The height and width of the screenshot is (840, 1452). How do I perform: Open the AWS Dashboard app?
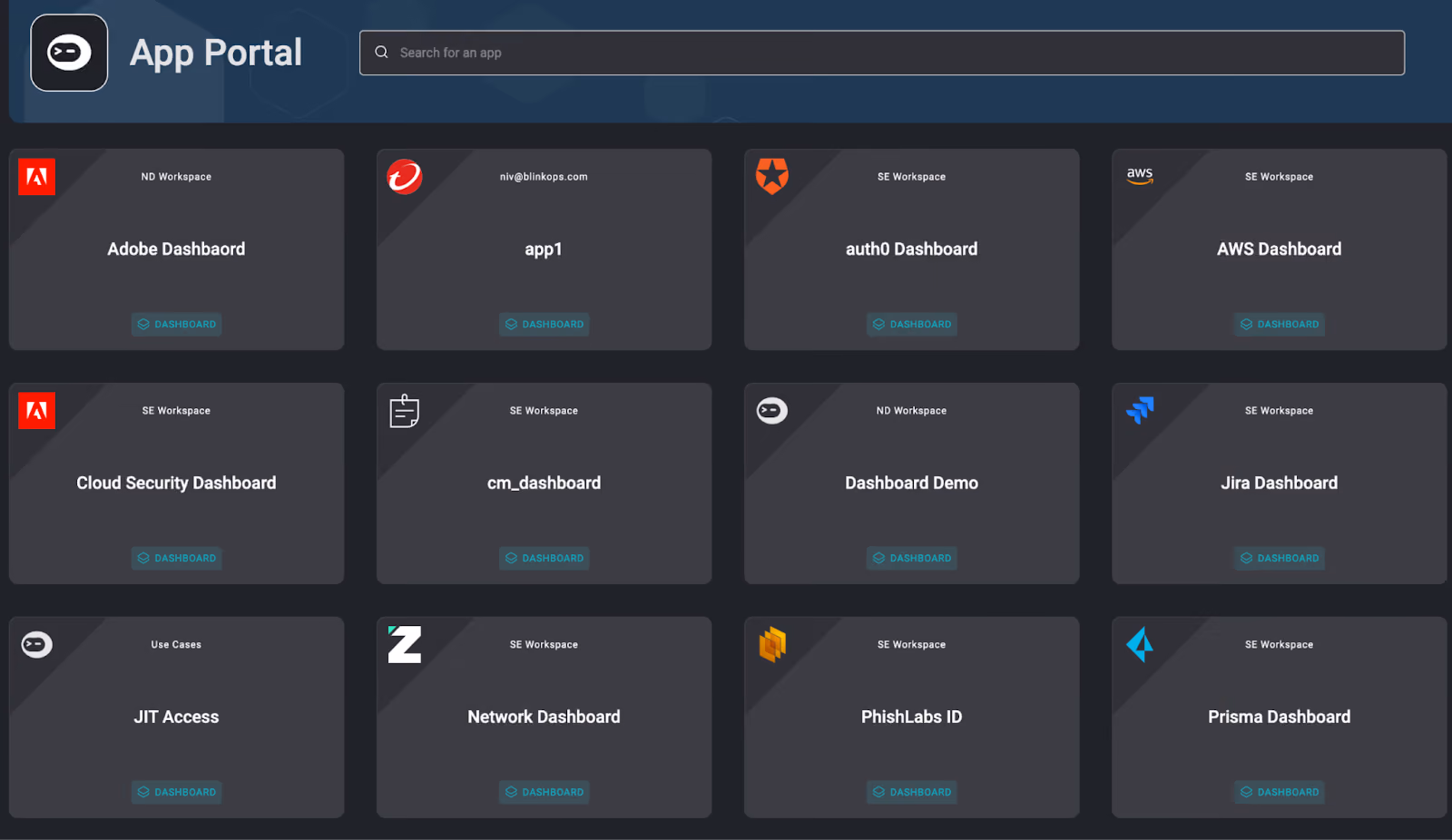tap(1279, 249)
